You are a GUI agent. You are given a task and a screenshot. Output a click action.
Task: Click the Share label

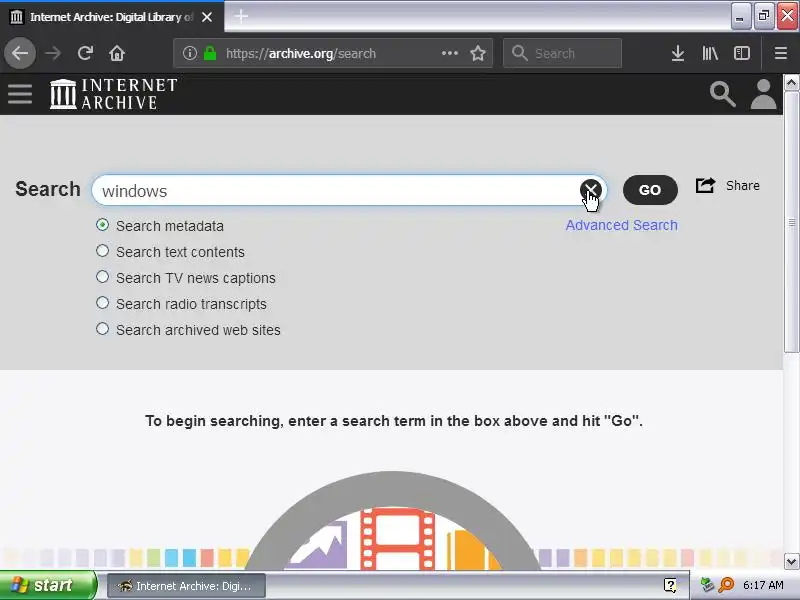click(743, 185)
